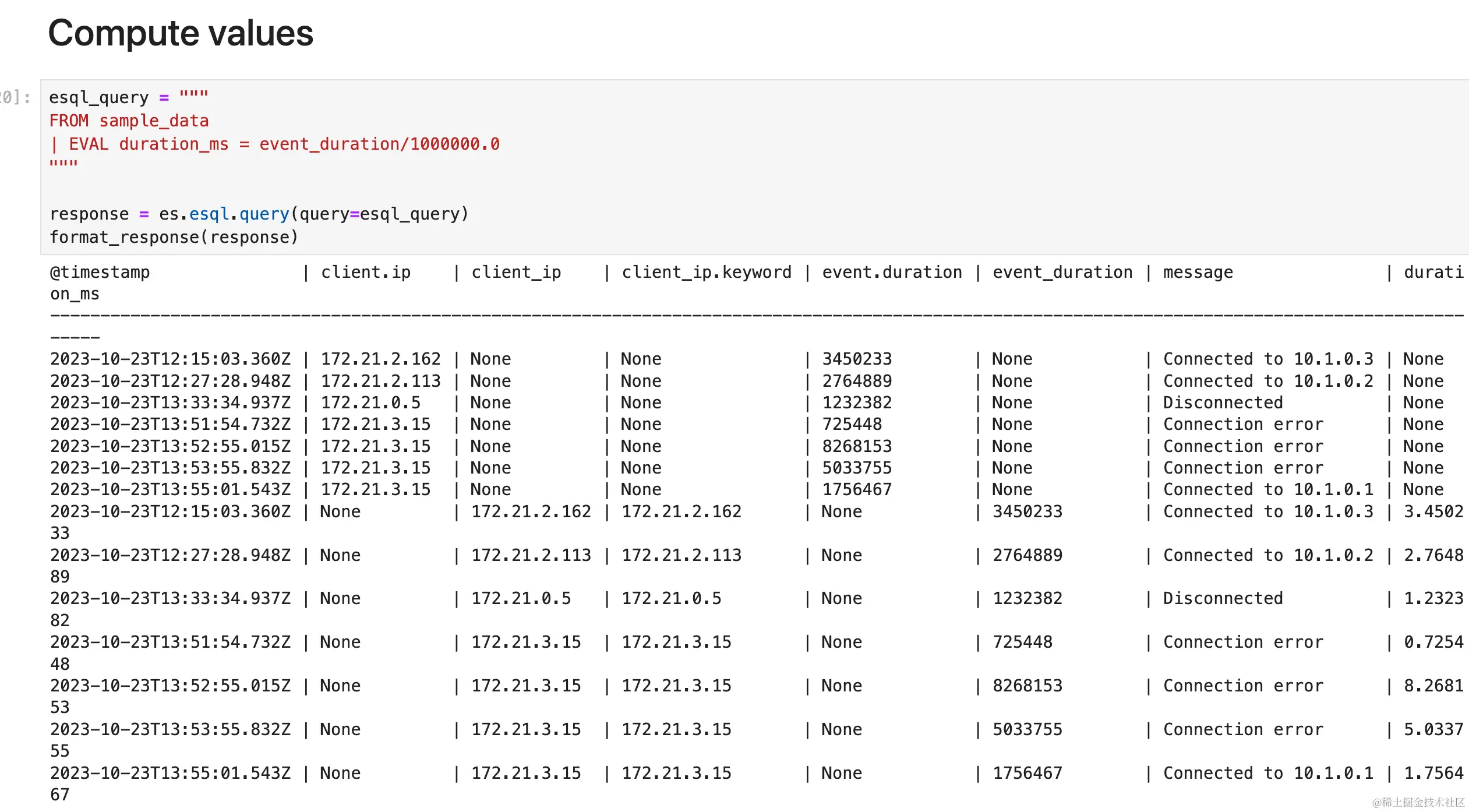Click the client.ip column header
Viewport: 1469px width, 812px height.
(366, 272)
